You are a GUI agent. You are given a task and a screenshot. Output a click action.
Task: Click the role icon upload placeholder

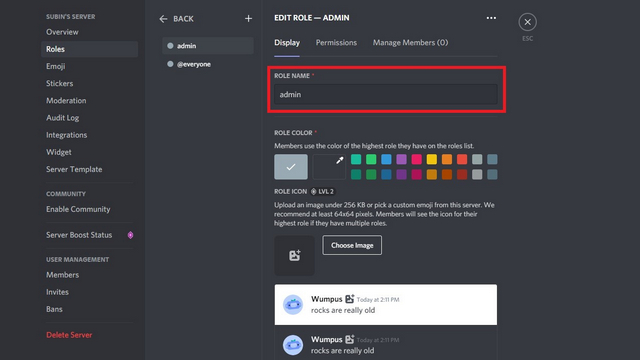pyautogui.click(x=294, y=256)
